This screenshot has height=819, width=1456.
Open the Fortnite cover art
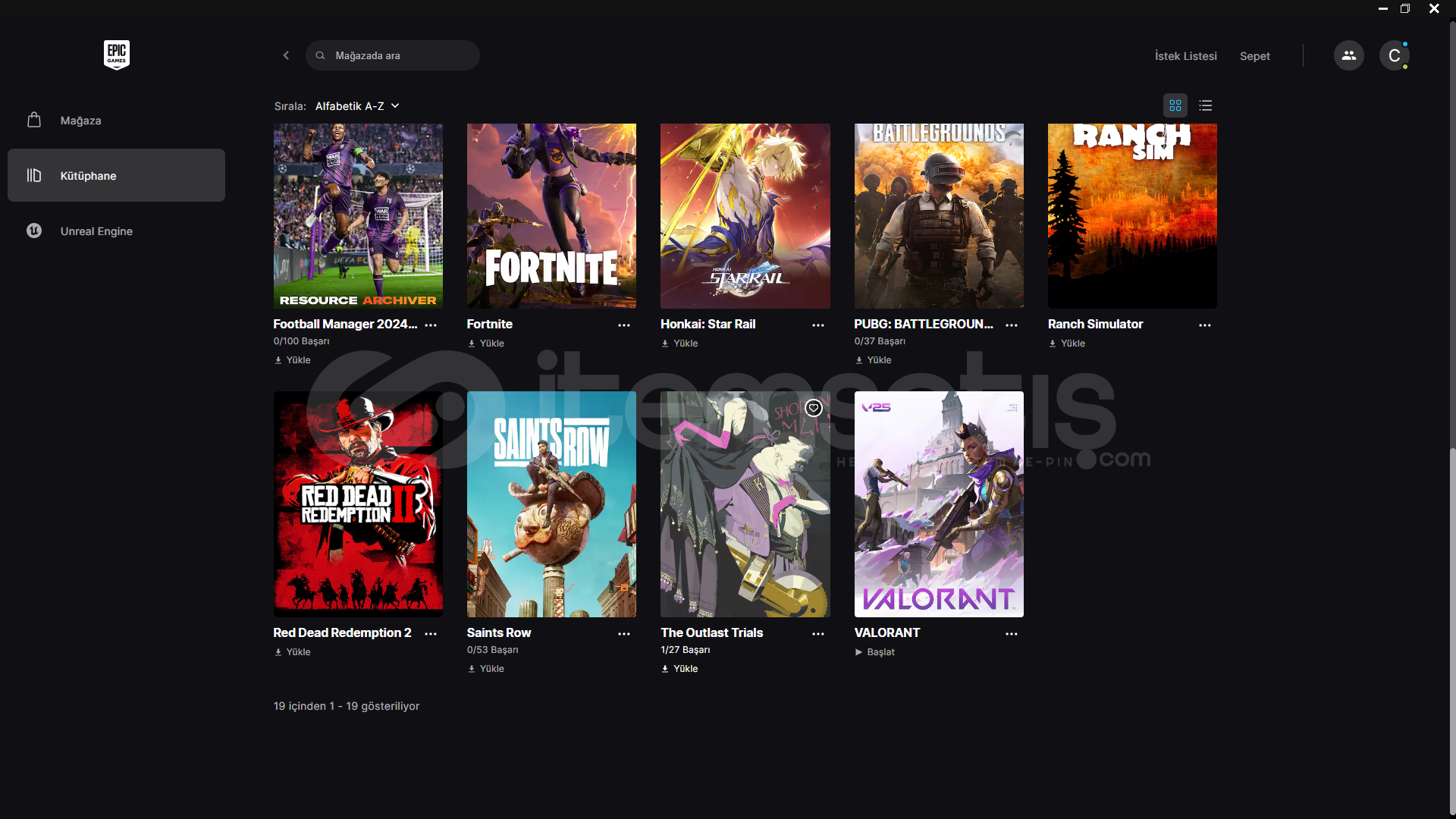[x=551, y=216]
